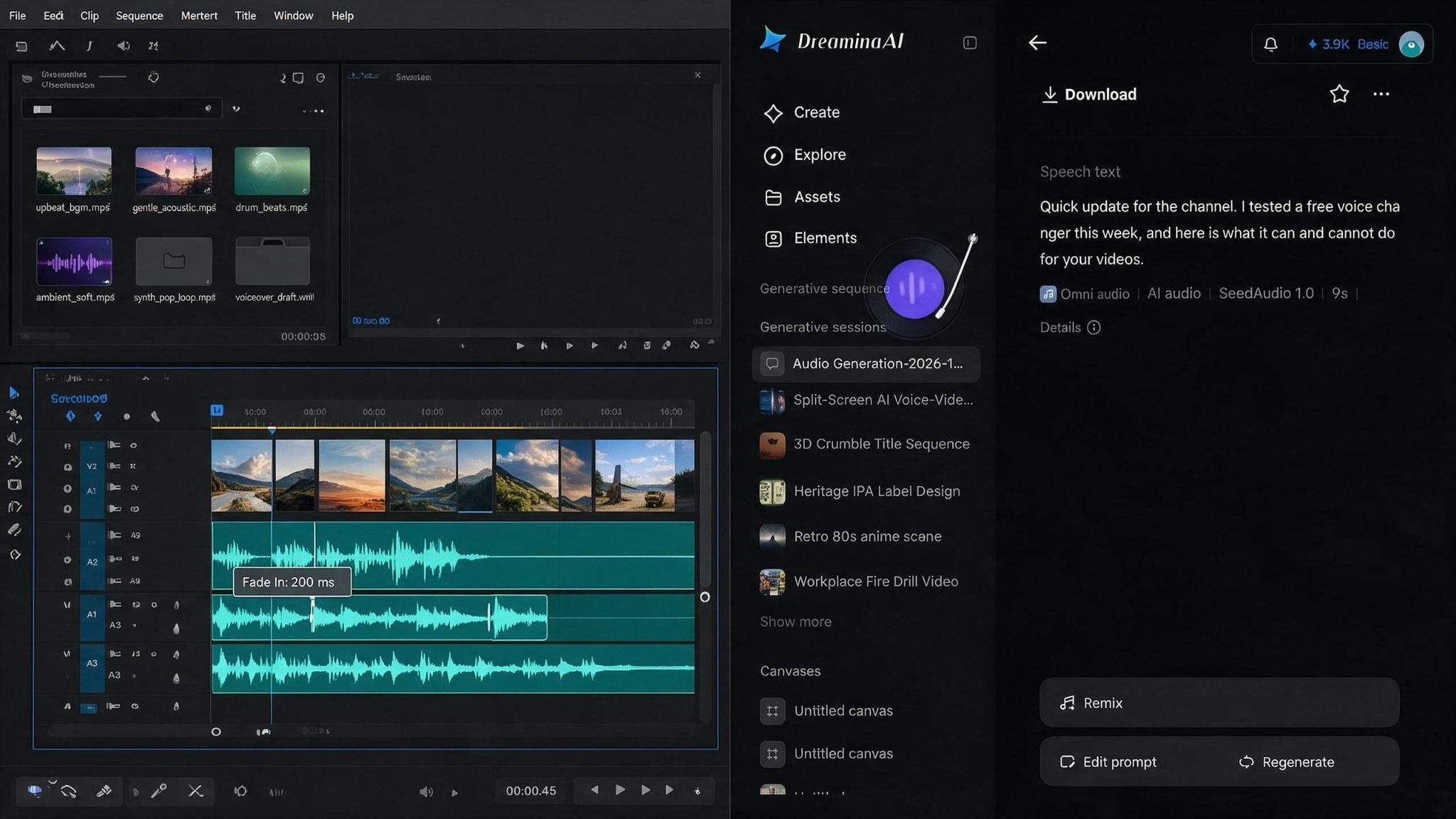1456x819 pixels.
Task: Toggle track V2 target button
Action: [92, 466]
